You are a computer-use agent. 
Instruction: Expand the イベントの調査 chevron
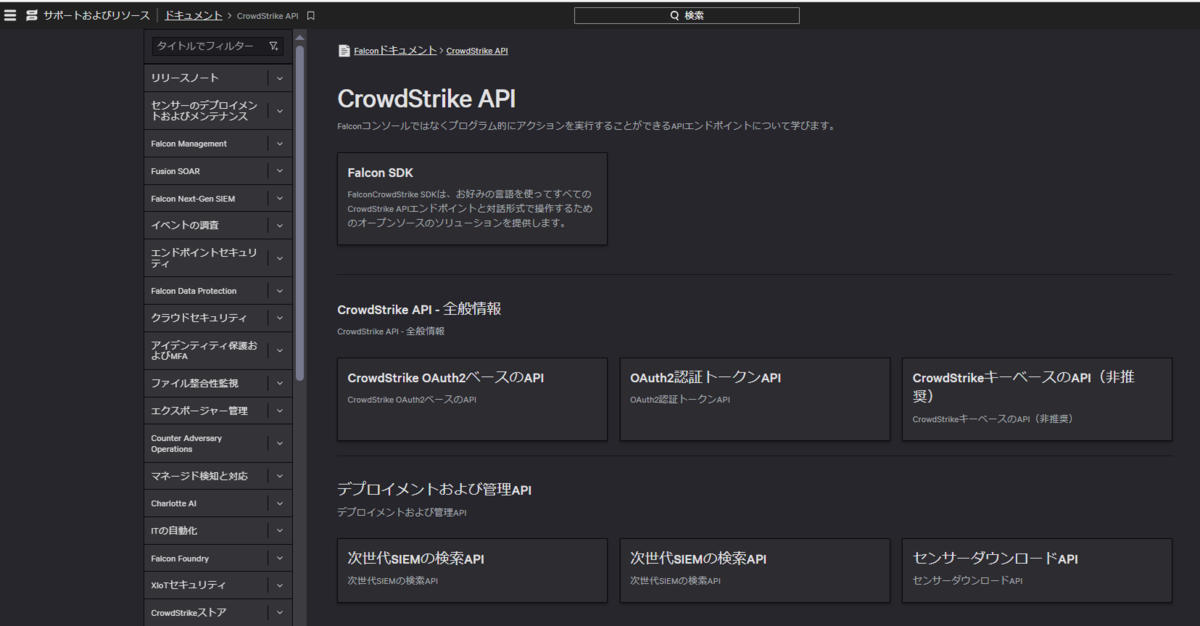click(280, 225)
